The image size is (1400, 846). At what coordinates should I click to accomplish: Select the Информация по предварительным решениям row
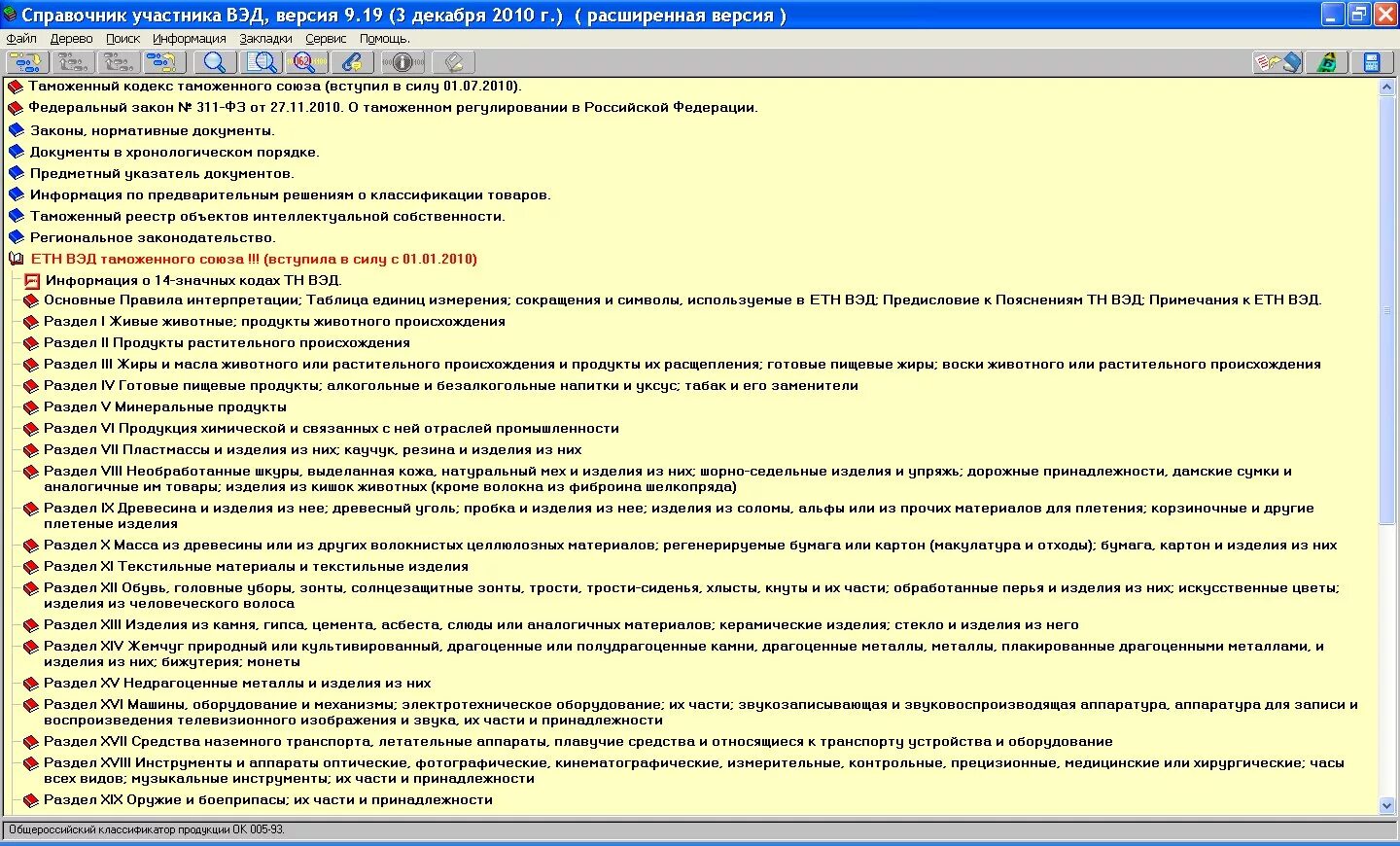pos(290,194)
